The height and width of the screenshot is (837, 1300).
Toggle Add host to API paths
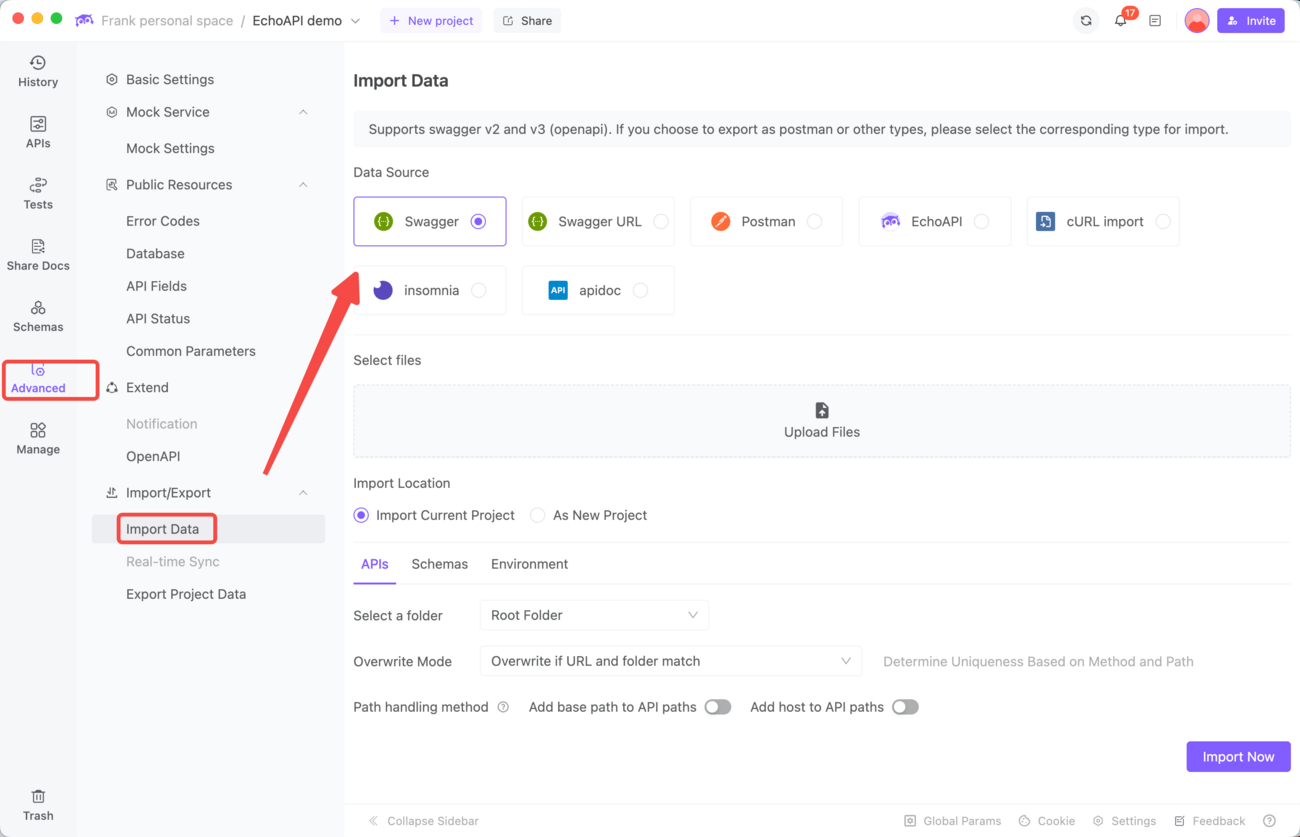[x=904, y=707]
